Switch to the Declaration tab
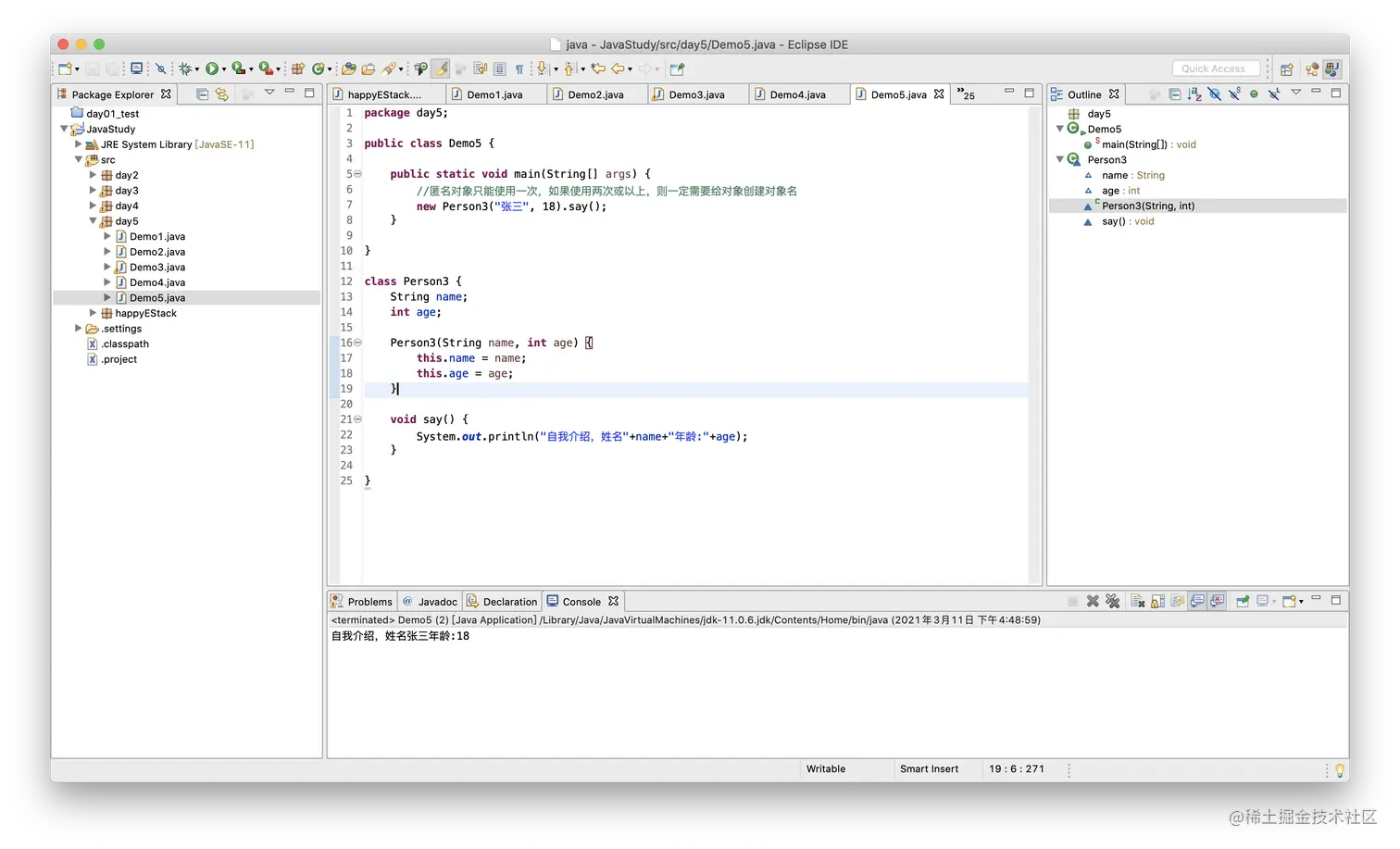The height and width of the screenshot is (849, 1400). [502, 602]
